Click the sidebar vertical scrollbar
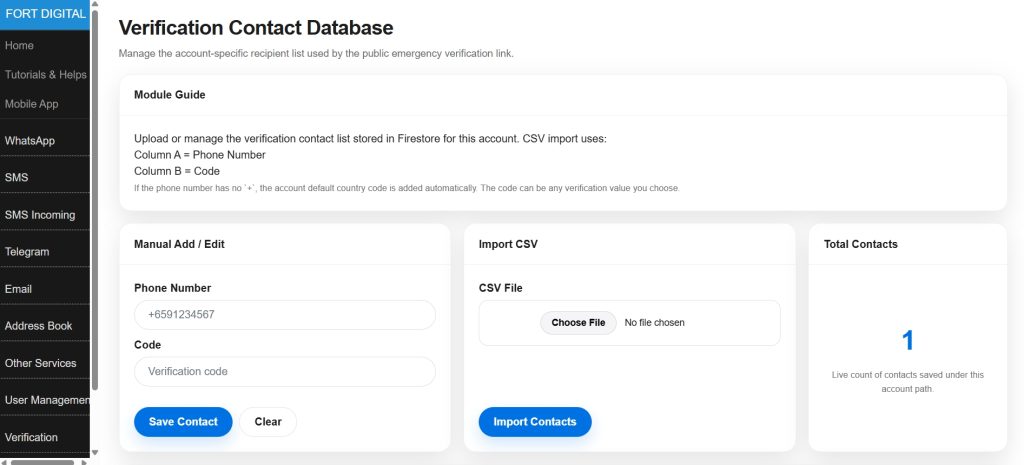The height and width of the screenshot is (465, 1024). (x=95, y=200)
